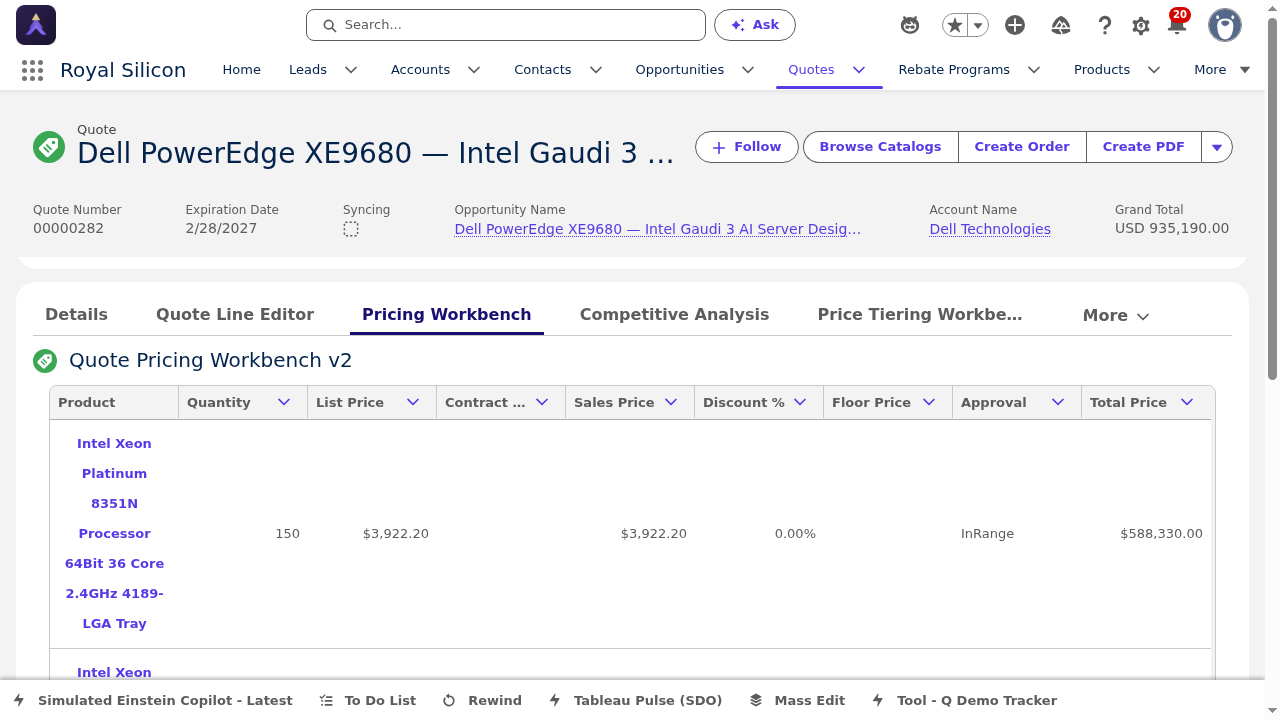
Task: Open the Rewind utility item
Action: pos(482,700)
